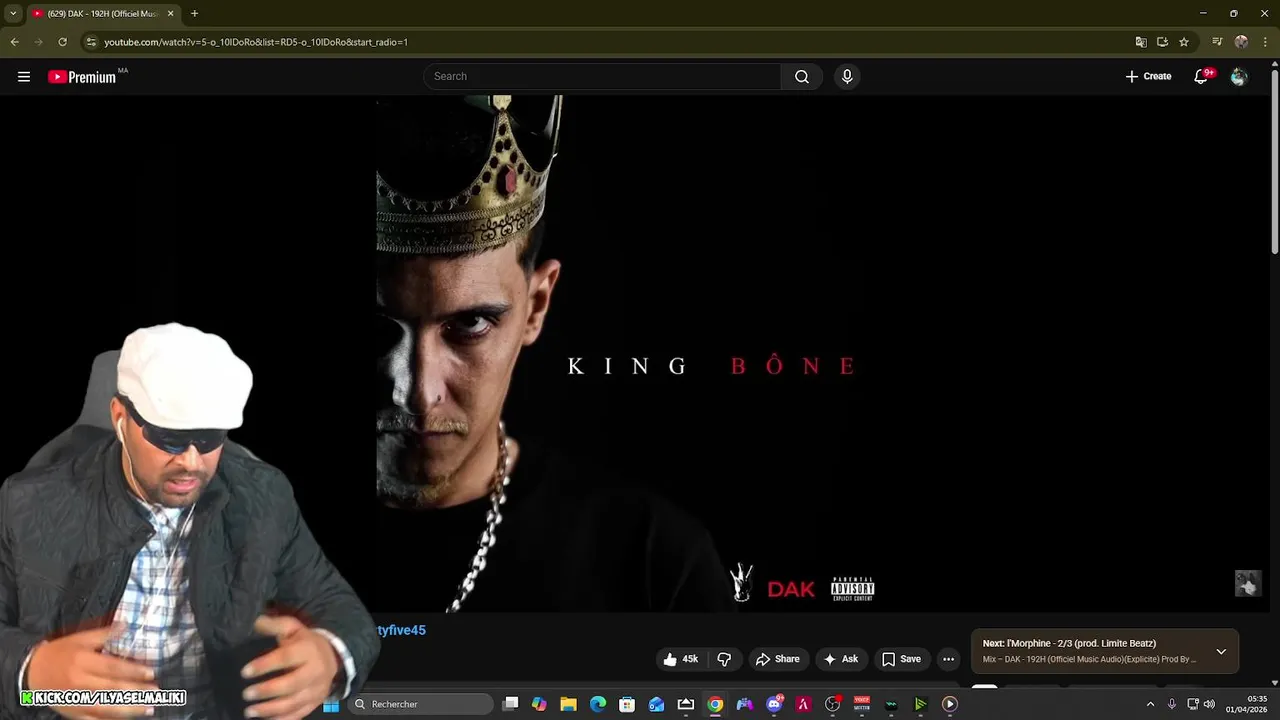The height and width of the screenshot is (720, 1280).
Task: Click the YouTube search input field
Action: click(x=603, y=76)
